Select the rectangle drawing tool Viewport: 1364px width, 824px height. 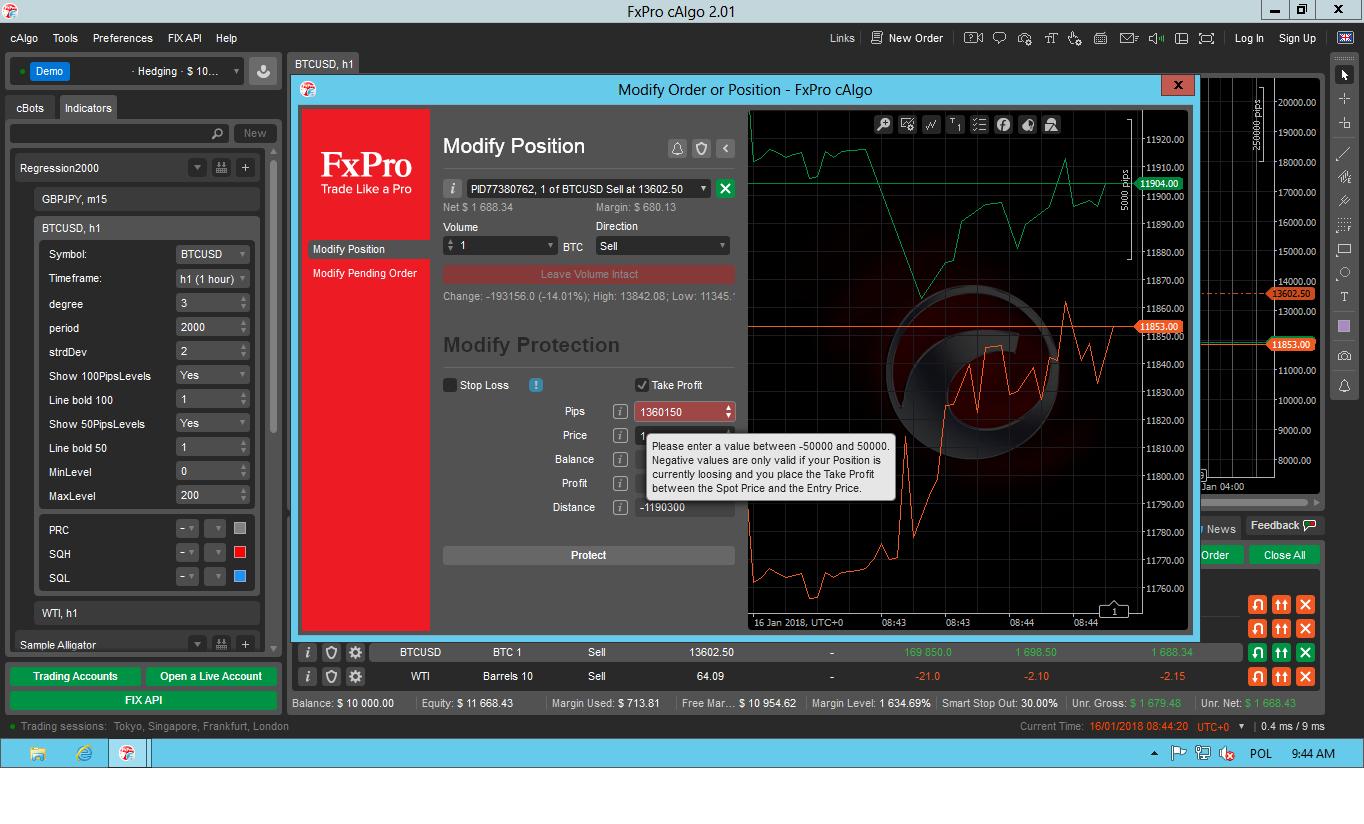pos(1344,249)
